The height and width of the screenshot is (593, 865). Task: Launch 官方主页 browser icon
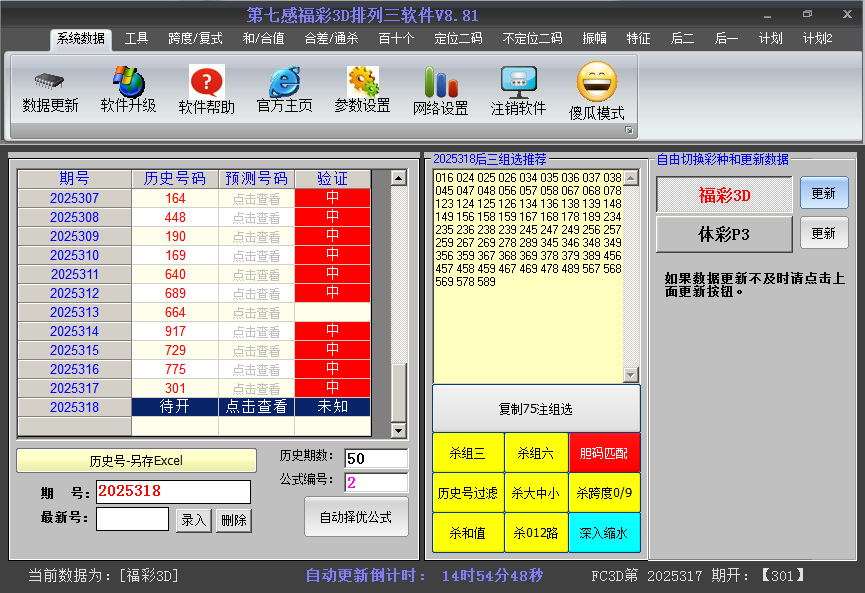point(284,82)
